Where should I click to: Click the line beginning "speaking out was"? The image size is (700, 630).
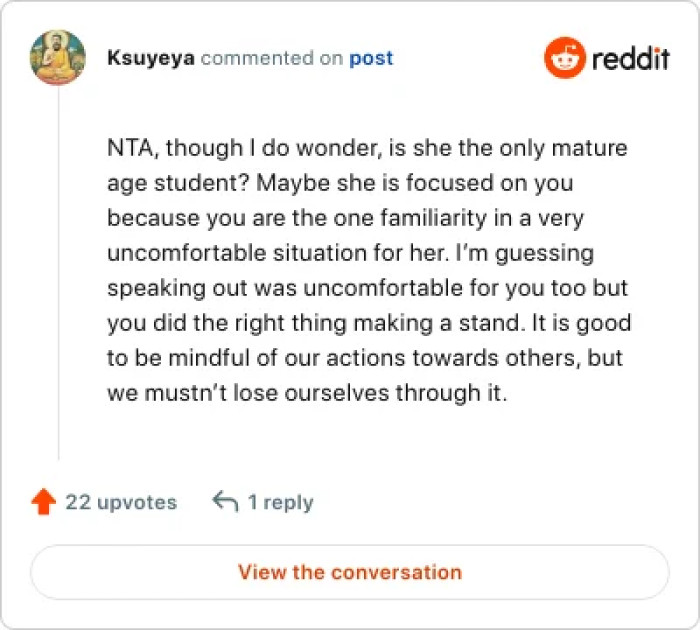[x=367, y=289]
